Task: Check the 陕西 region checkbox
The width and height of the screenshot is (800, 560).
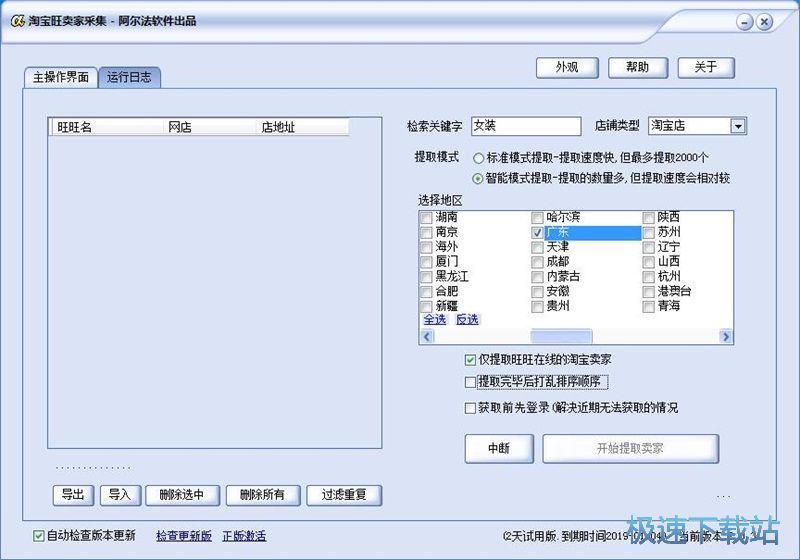Action: (x=648, y=218)
